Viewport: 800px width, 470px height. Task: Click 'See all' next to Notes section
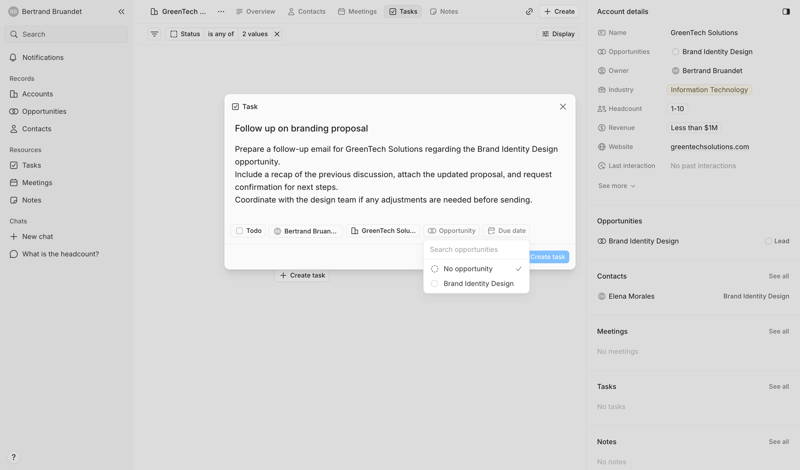pos(779,442)
